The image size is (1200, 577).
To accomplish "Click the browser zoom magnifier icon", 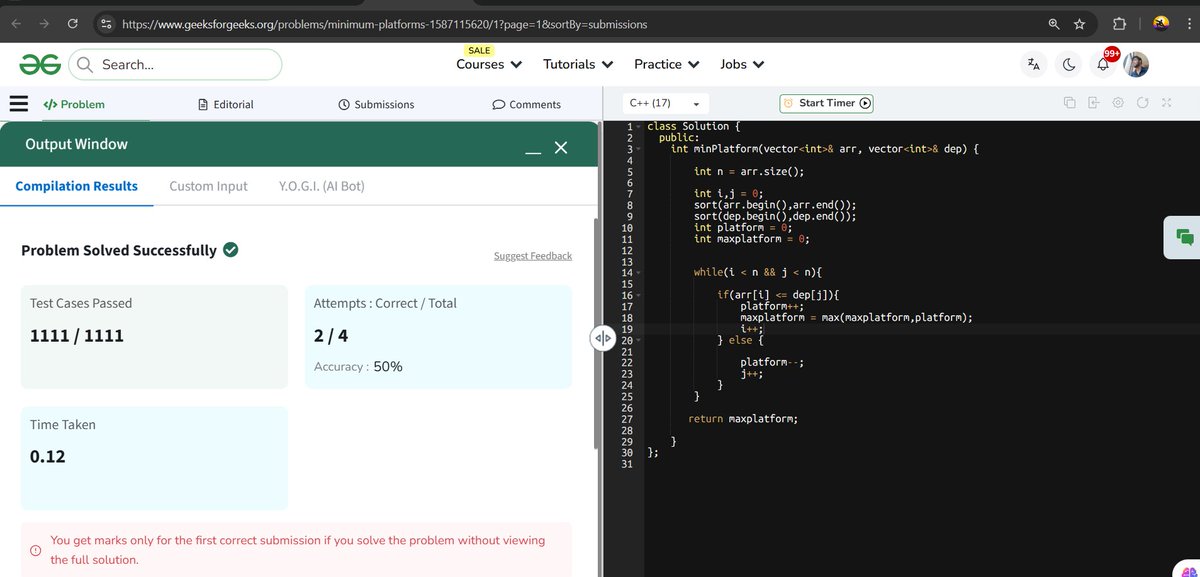I will click(1054, 23).
